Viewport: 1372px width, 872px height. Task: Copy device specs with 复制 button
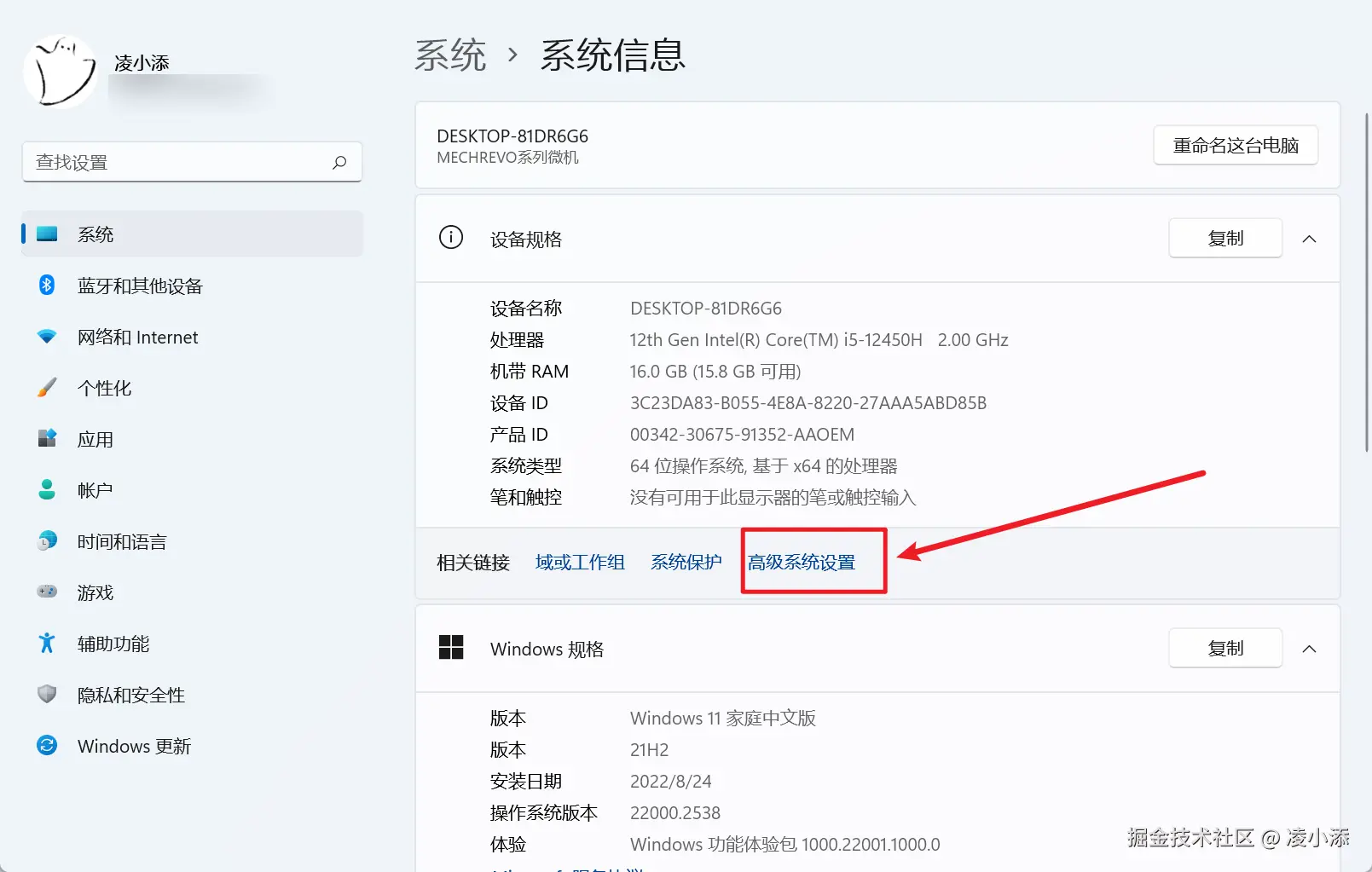(x=1225, y=239)
